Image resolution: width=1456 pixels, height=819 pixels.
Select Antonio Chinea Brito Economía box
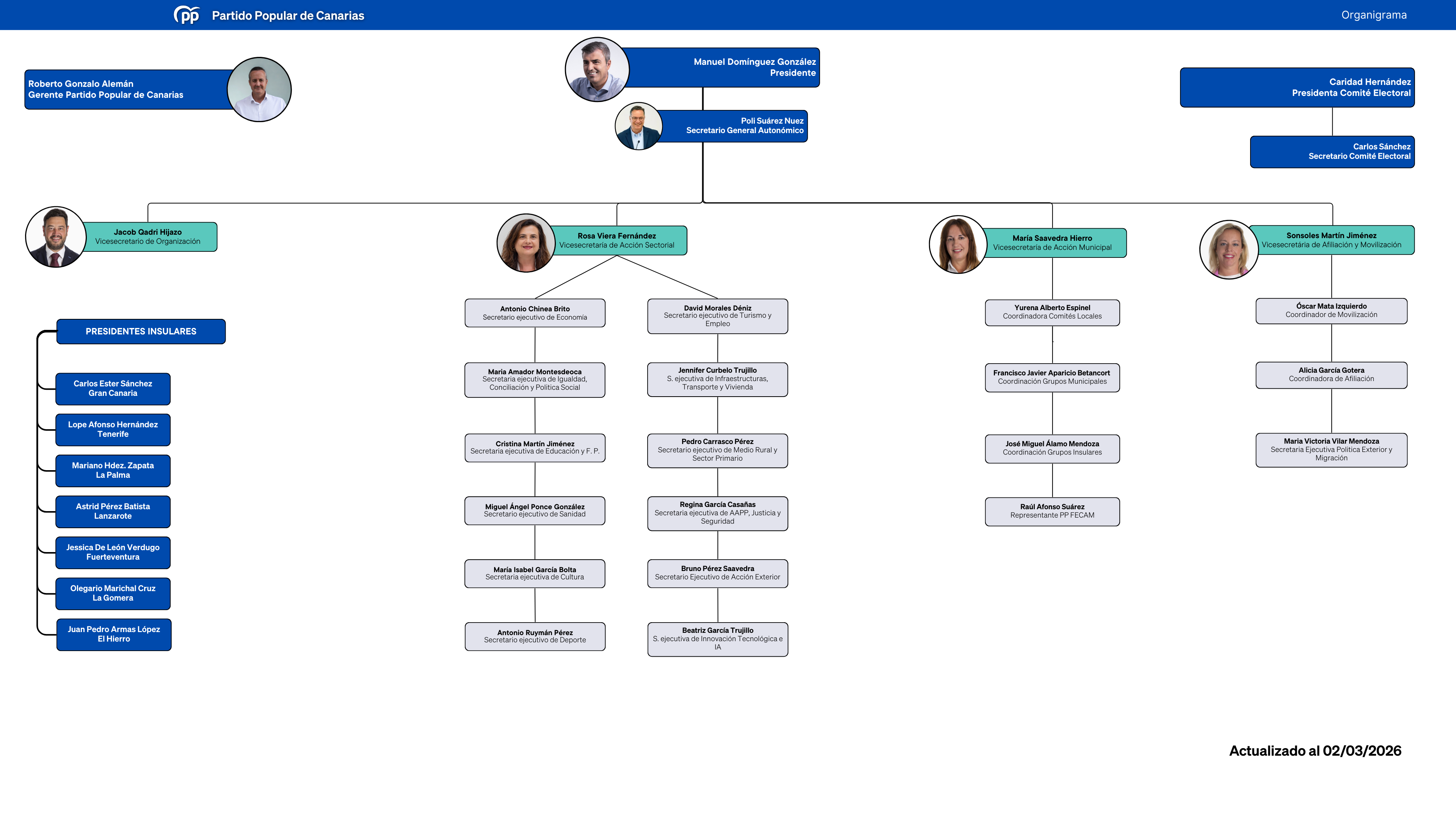click(535, 313)
